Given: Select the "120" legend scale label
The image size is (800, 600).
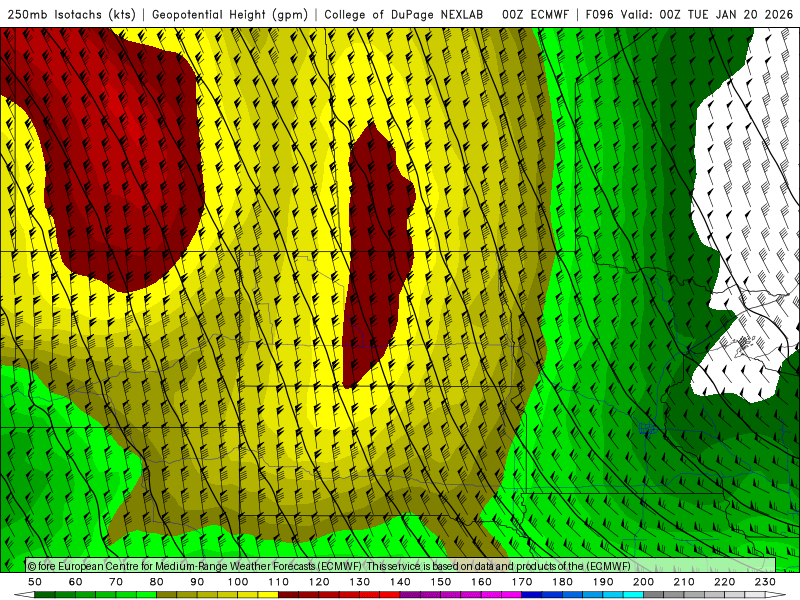Looking at the screenshot, I should 319,582.
